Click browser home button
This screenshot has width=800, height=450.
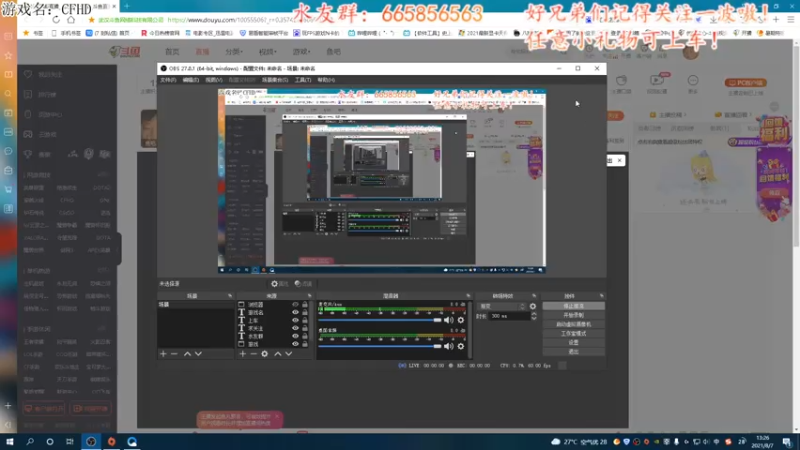(71, 20)
